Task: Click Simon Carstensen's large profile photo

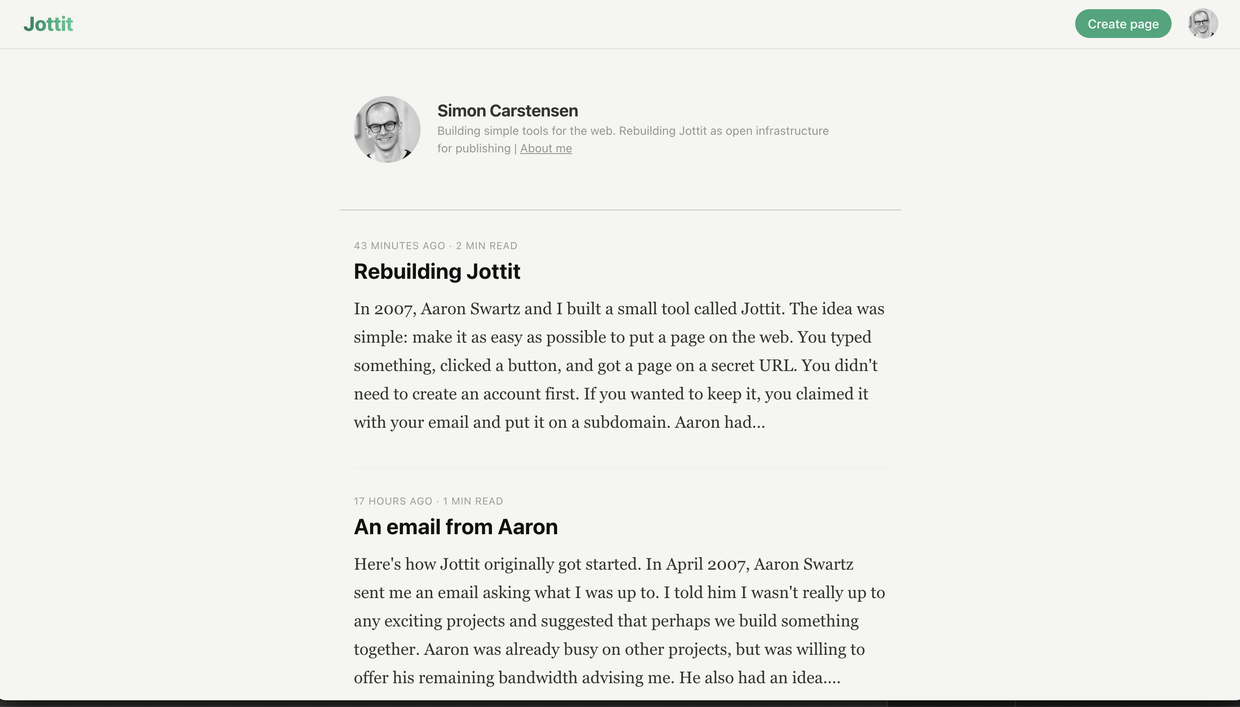Action: pos(387,129)
